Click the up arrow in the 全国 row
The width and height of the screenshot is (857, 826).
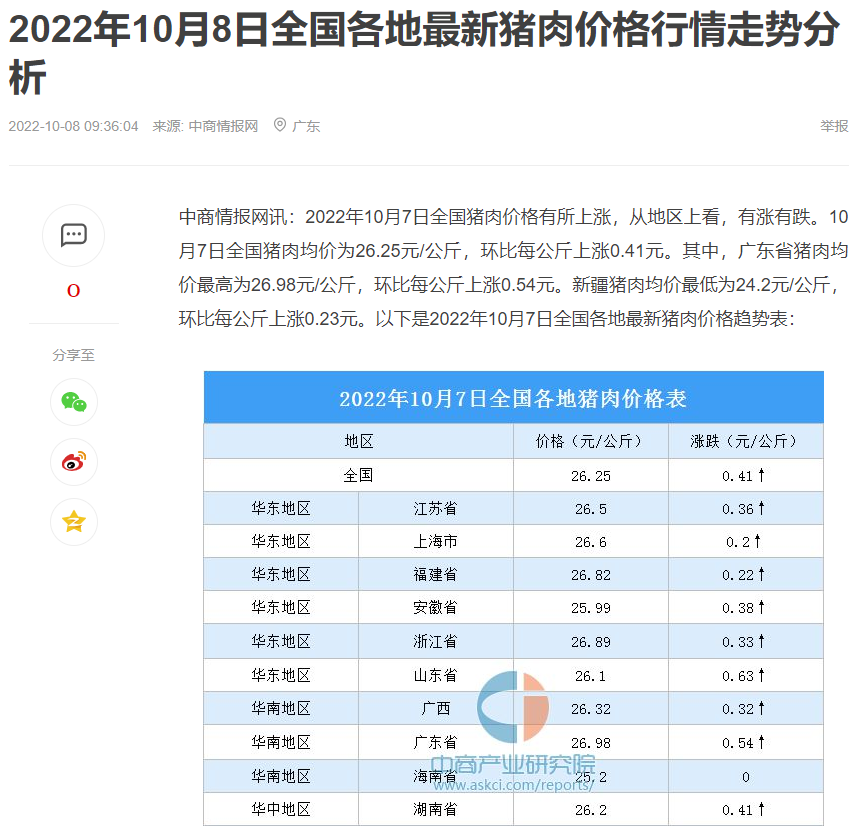(761, 475)
